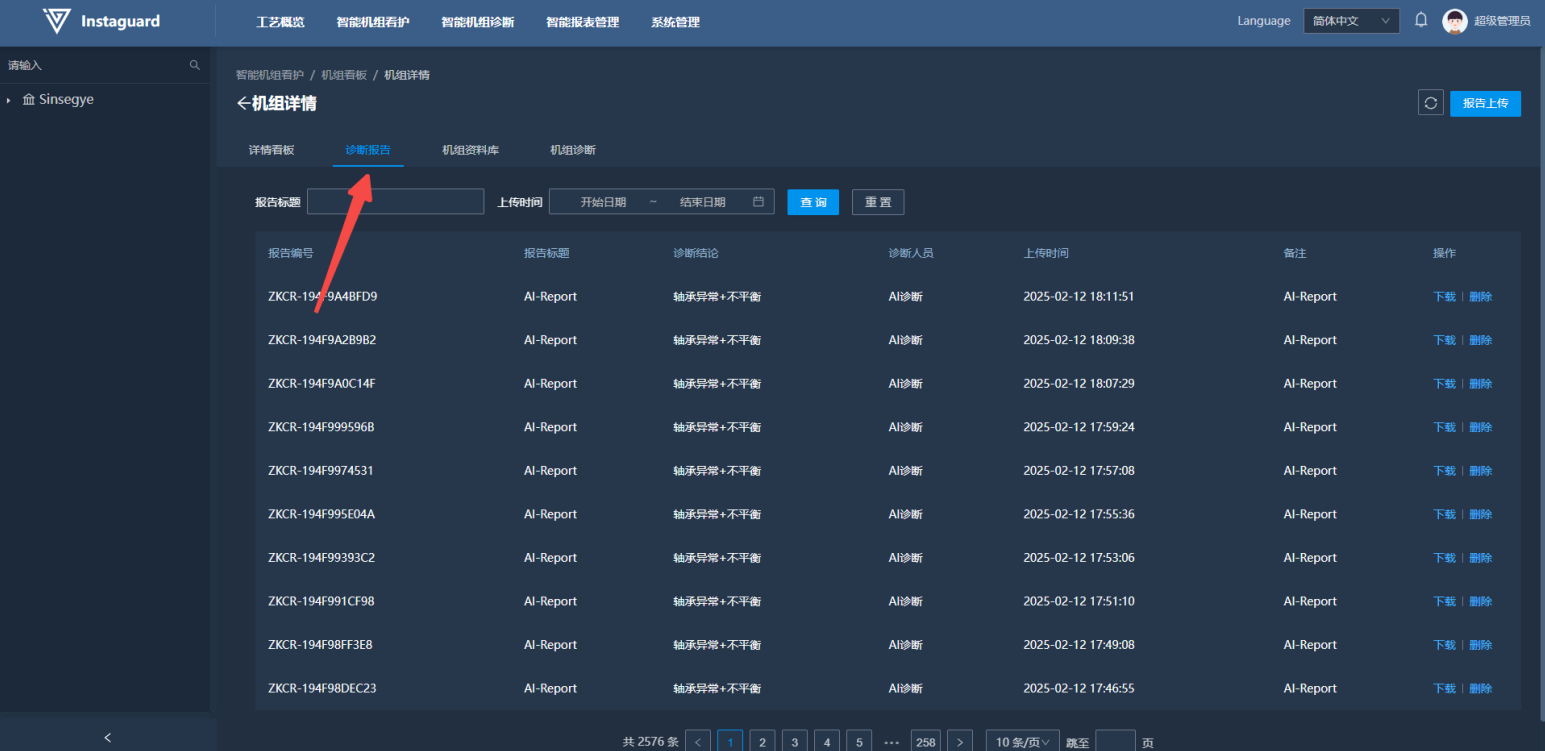
Task: Click the notification bell icon
Action: pyautogui.click(x=1420, y=20)
